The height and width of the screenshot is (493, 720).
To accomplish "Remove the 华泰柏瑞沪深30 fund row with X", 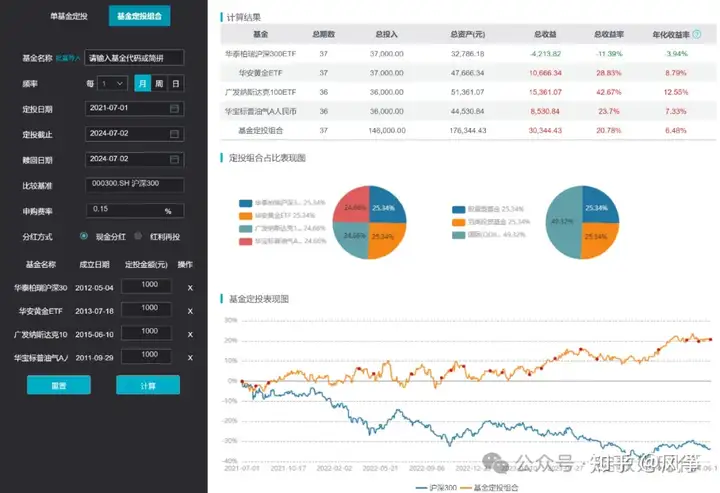I will 190,288.
